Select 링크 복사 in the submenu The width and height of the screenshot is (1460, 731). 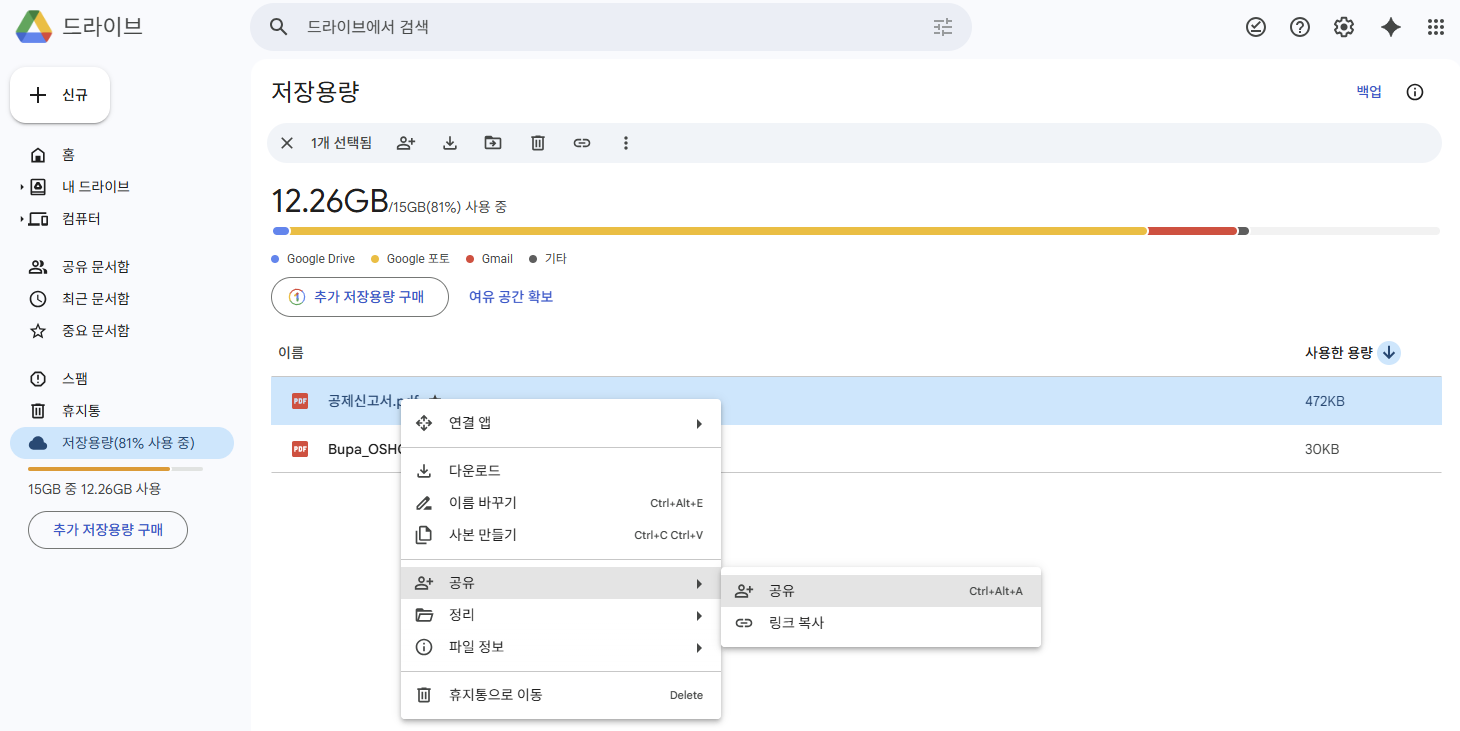point(881,623)
